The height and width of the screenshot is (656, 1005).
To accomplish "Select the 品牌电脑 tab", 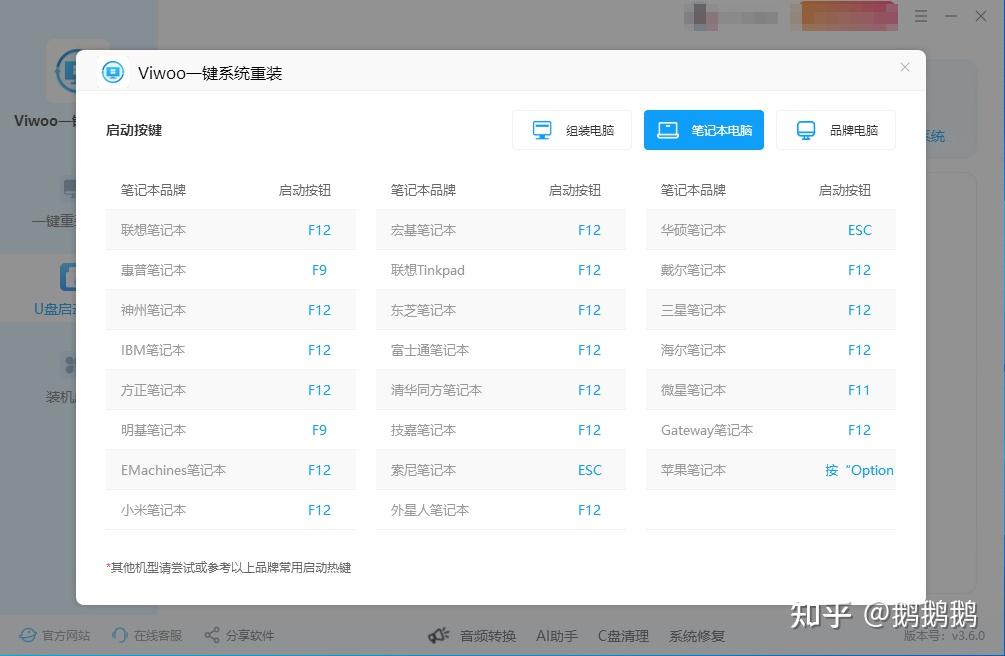I will click(836, 130).
